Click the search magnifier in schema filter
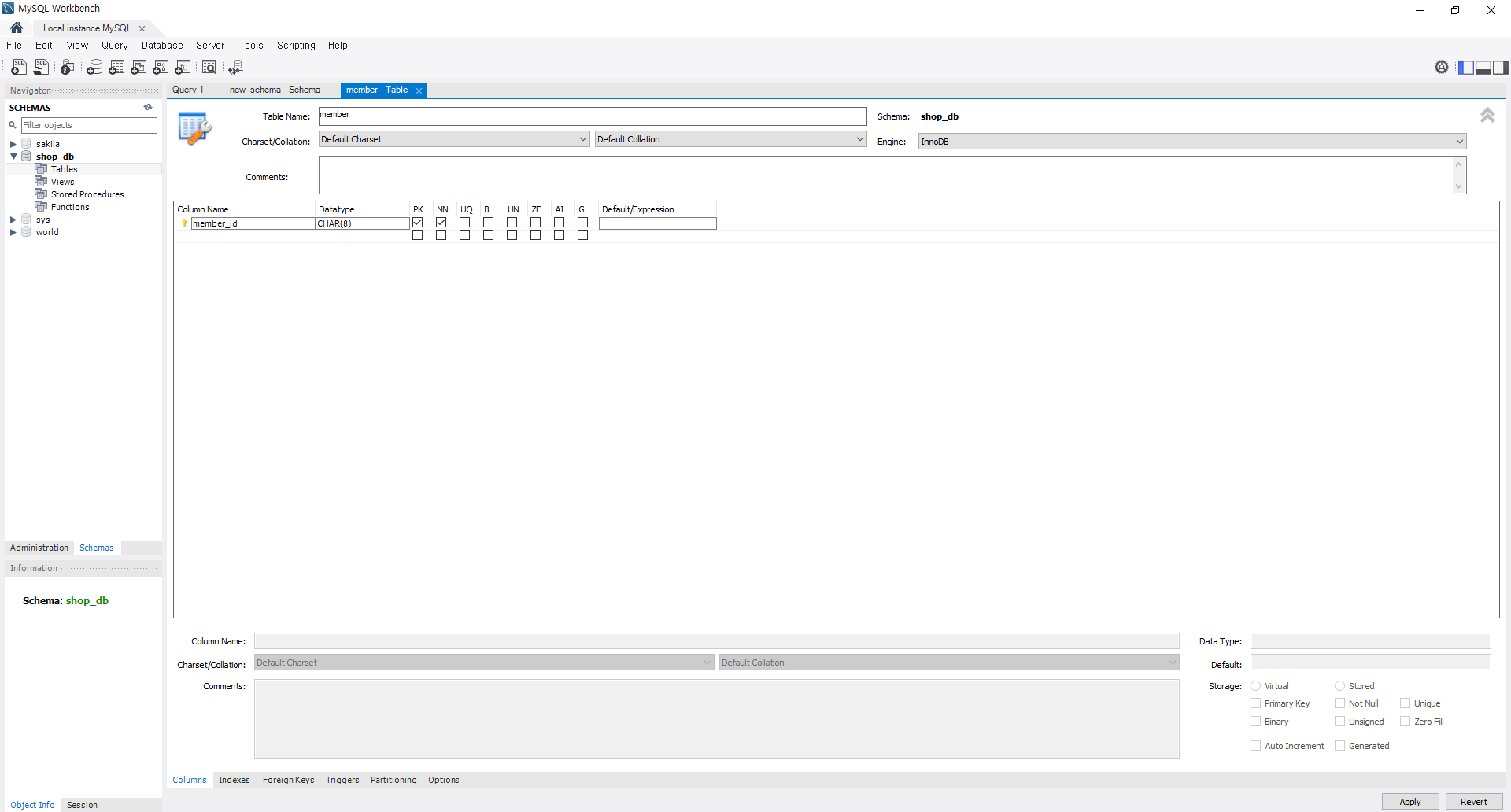1511x812 pixels. [x=13, y=125]
